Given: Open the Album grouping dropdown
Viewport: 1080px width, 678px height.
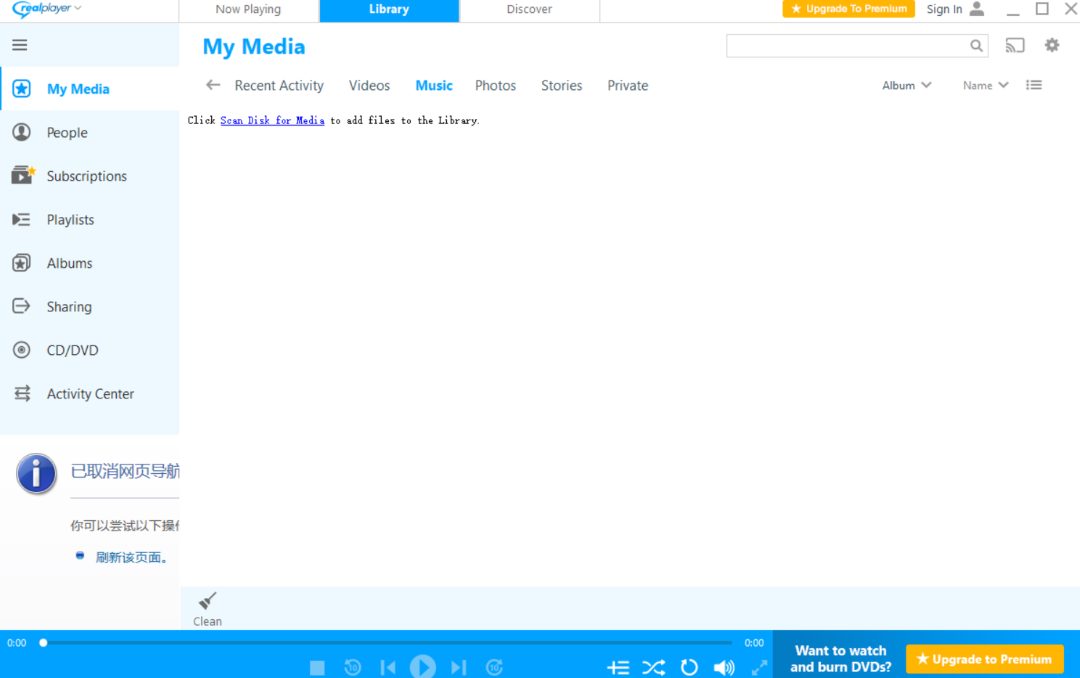Looking at the screenshot, I should click(x=905, y=85).
